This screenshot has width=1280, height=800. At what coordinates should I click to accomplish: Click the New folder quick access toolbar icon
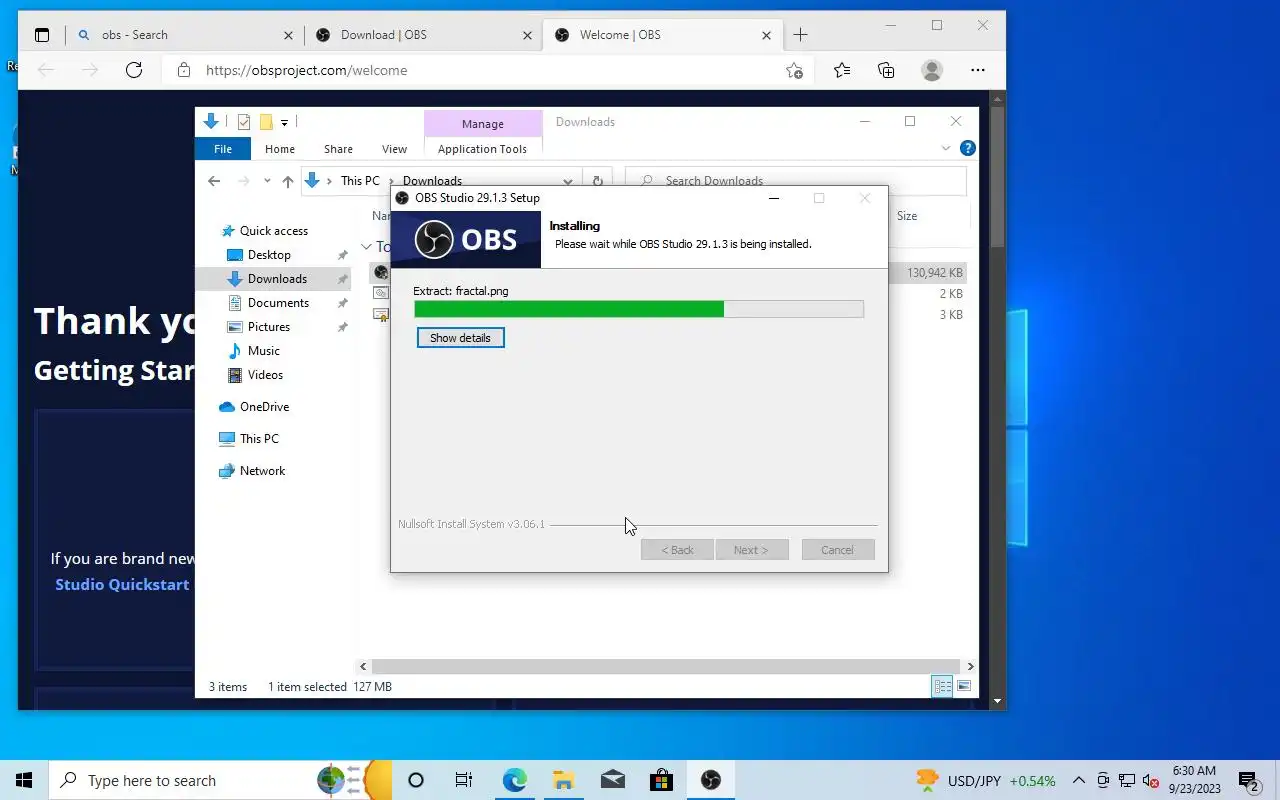[x=266, y=122]
